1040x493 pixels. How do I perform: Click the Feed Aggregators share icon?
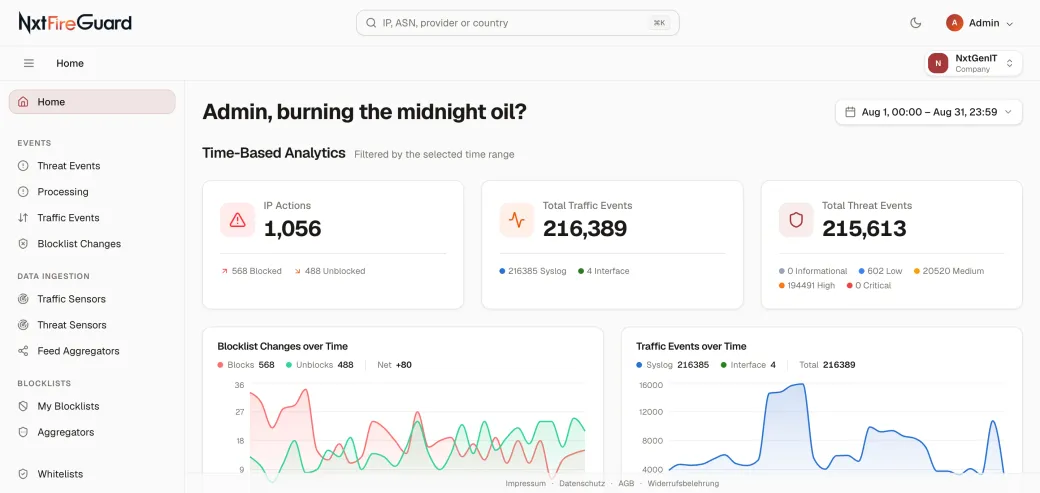coord(23,351)
